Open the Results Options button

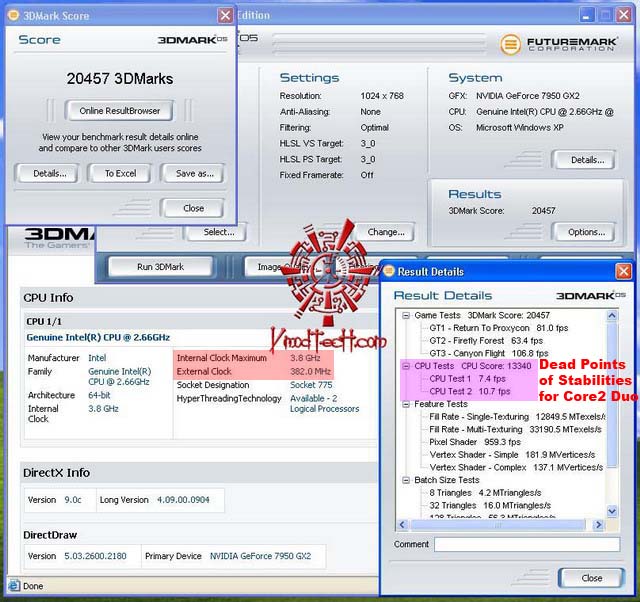coord(586,232)
